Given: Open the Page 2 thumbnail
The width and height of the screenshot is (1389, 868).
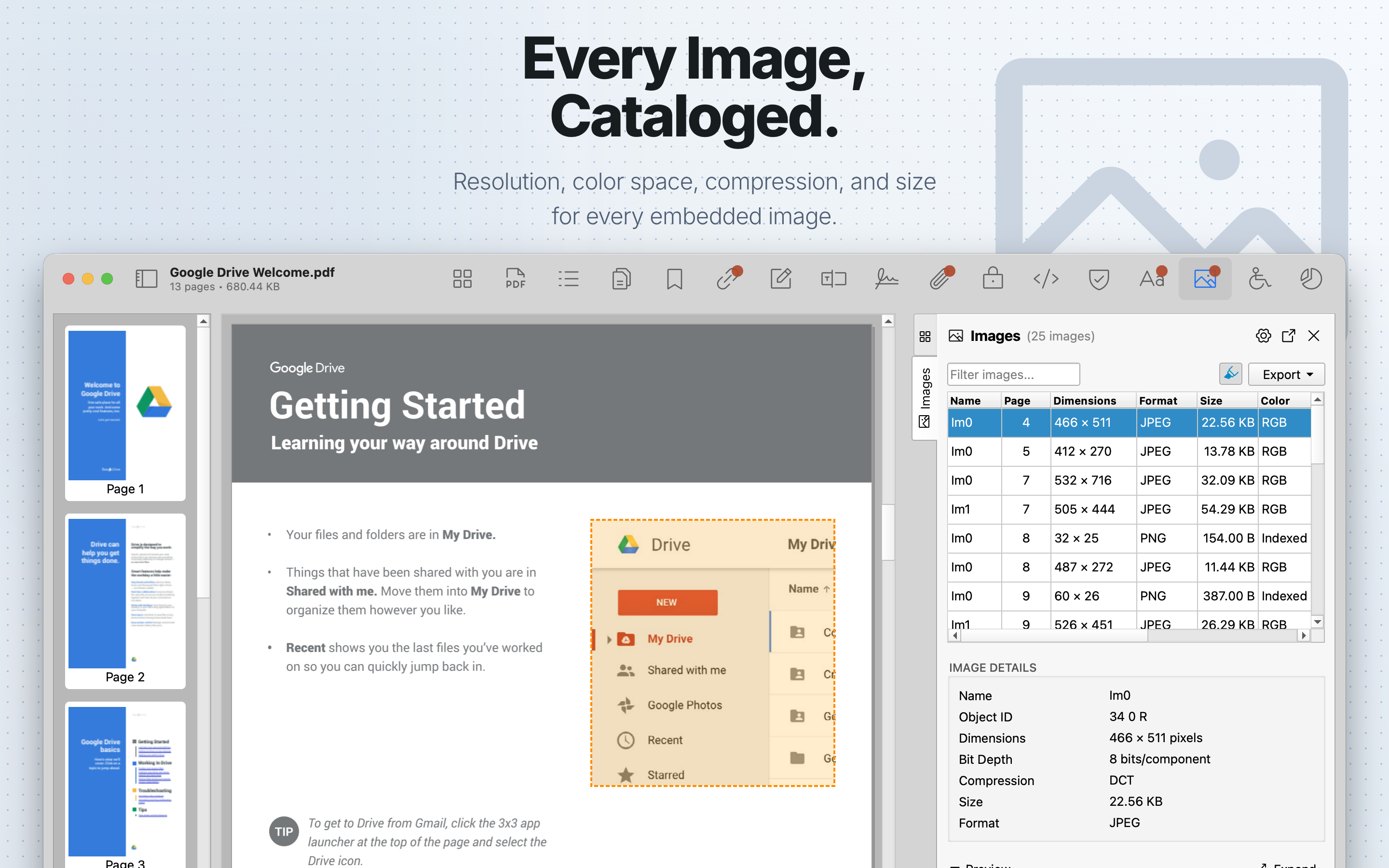Looking at the screenshot, I should pyautogui.click(x=125, y=601).
